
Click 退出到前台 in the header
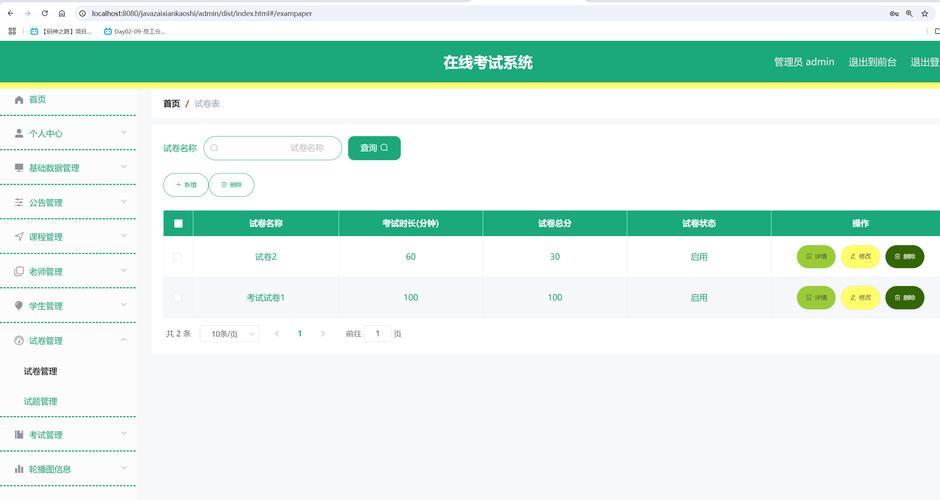coord(872,62)
